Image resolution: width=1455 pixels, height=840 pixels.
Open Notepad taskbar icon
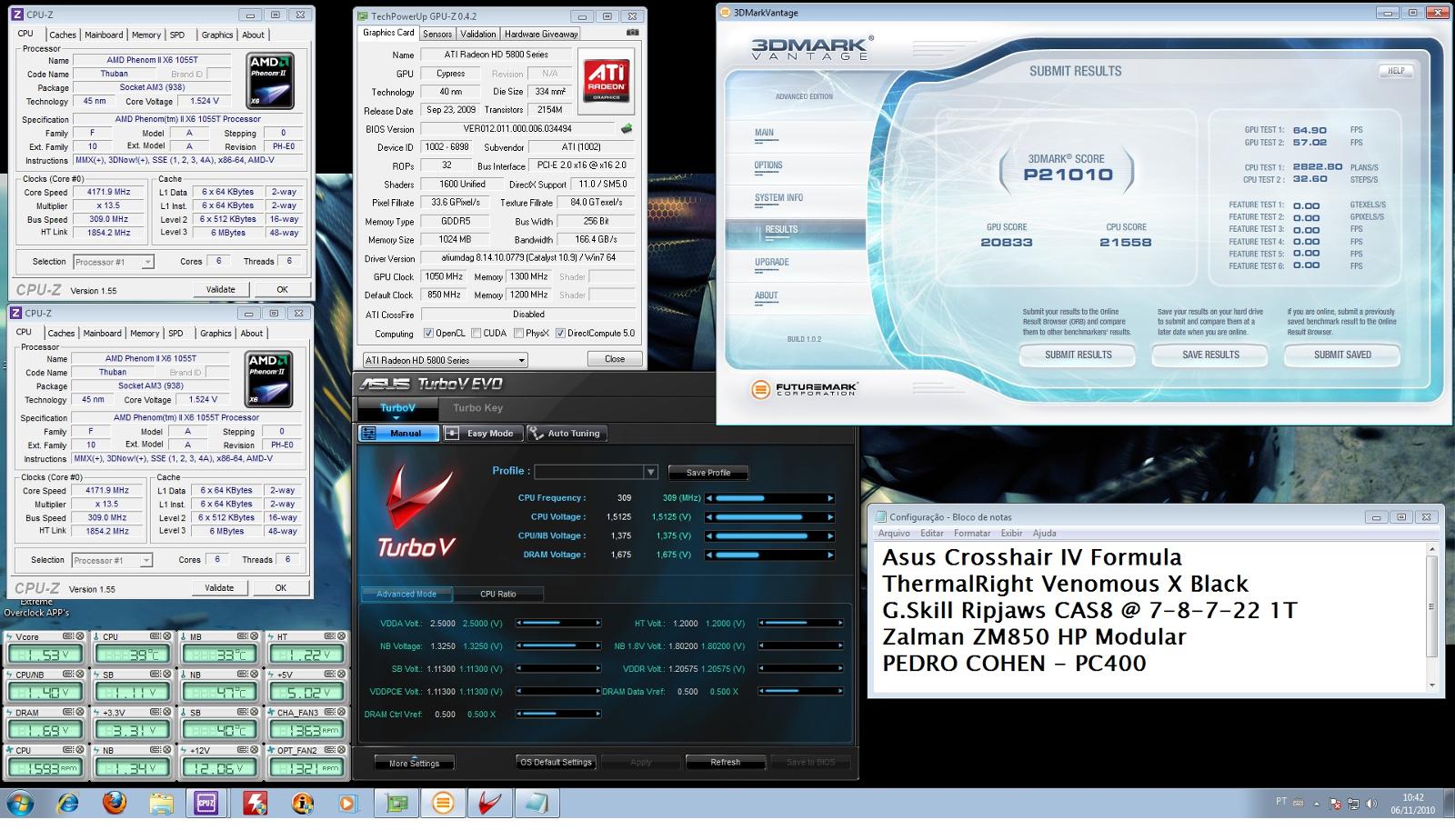tap(537, 804)
